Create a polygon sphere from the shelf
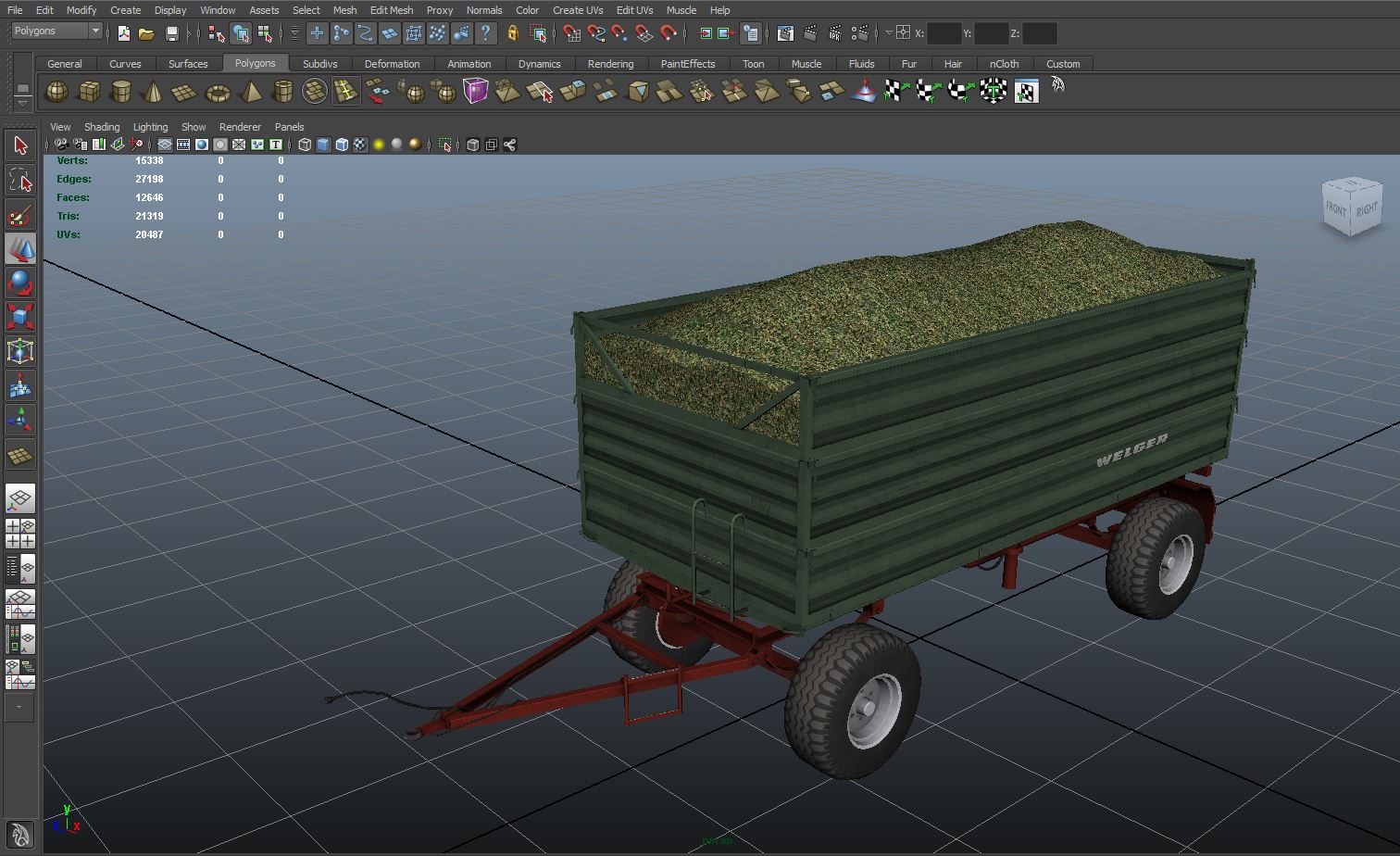1400x856 pixels. click(56, 92)
